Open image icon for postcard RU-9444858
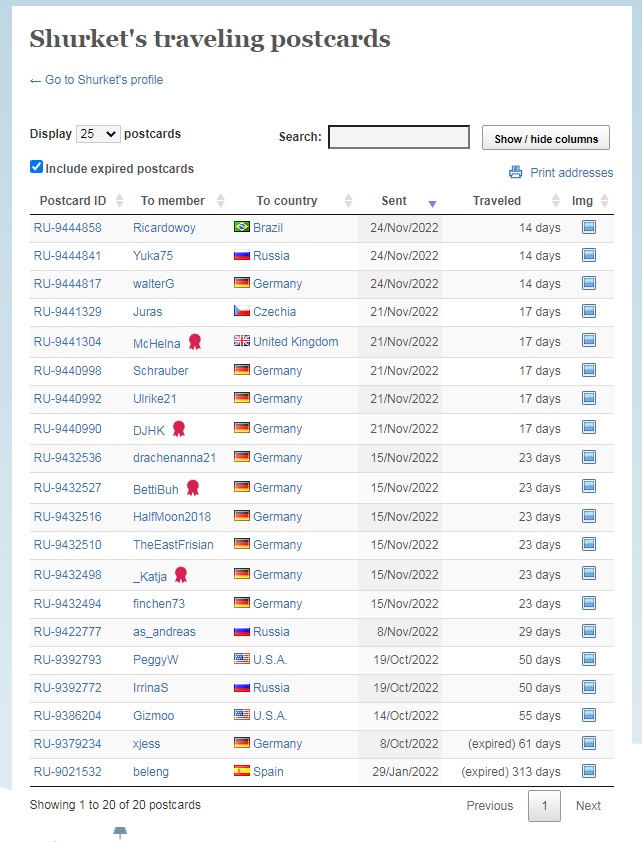 pos(589,227)
